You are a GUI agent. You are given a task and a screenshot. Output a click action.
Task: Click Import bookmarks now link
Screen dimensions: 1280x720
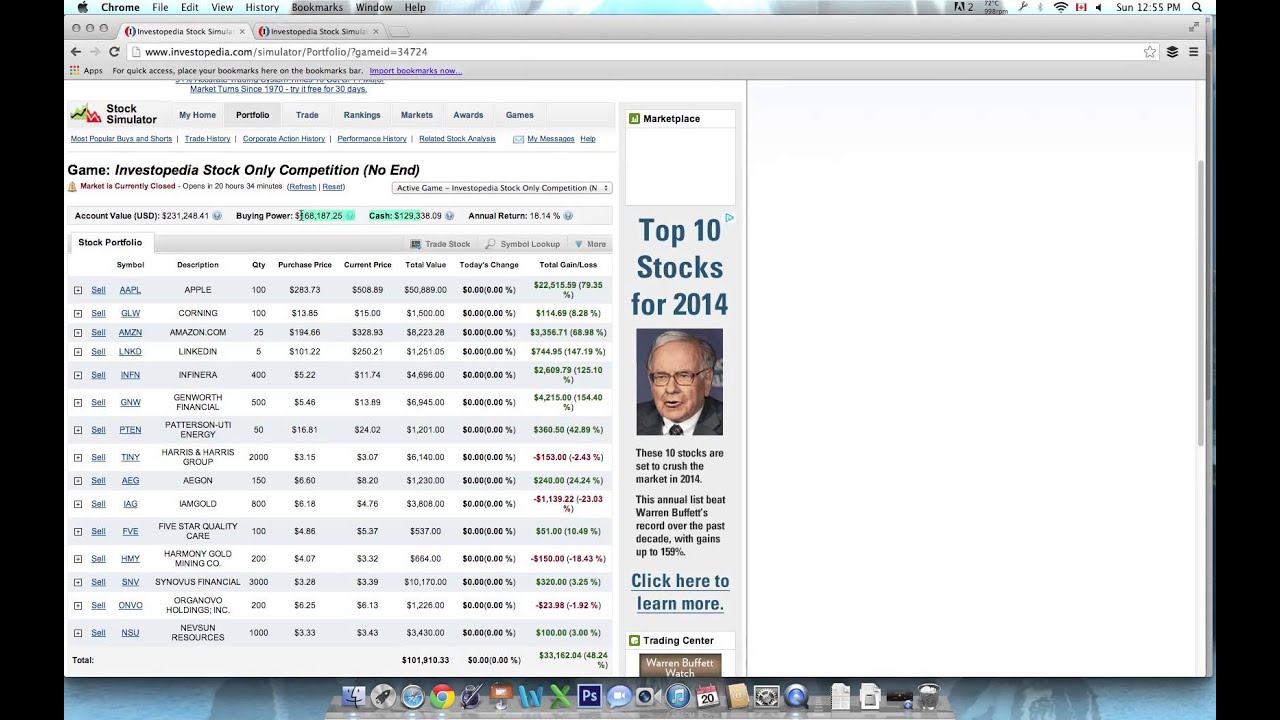click(x=415, y=71)
